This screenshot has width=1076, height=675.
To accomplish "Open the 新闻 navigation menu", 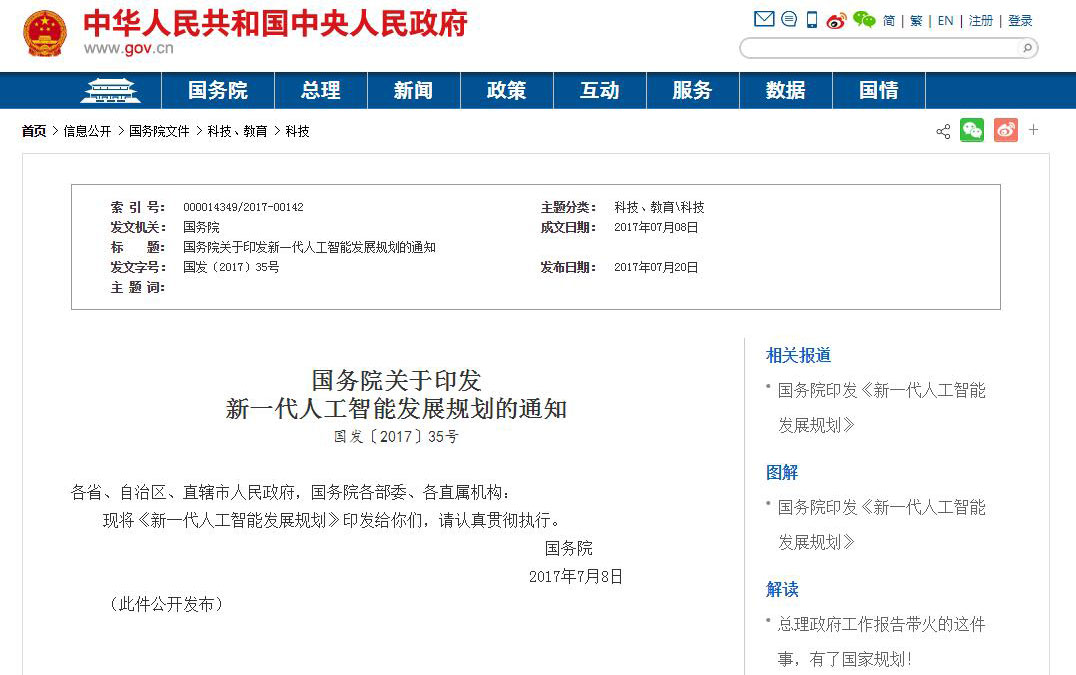I will [x=413, y=89].
